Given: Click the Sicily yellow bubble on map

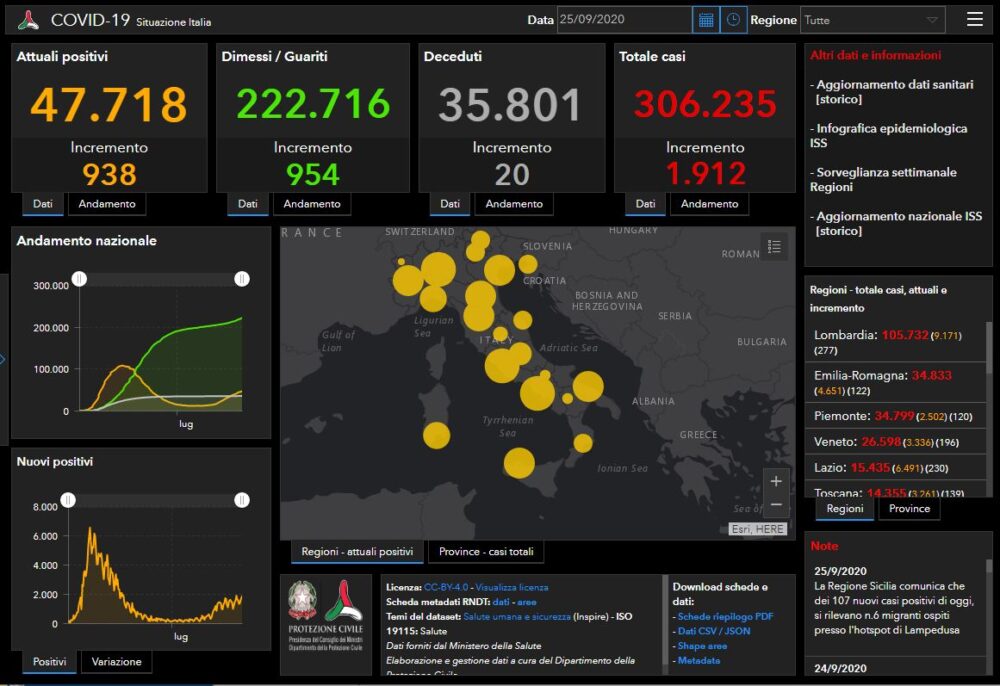Looking at the screenshot, I should coord(518,463).
